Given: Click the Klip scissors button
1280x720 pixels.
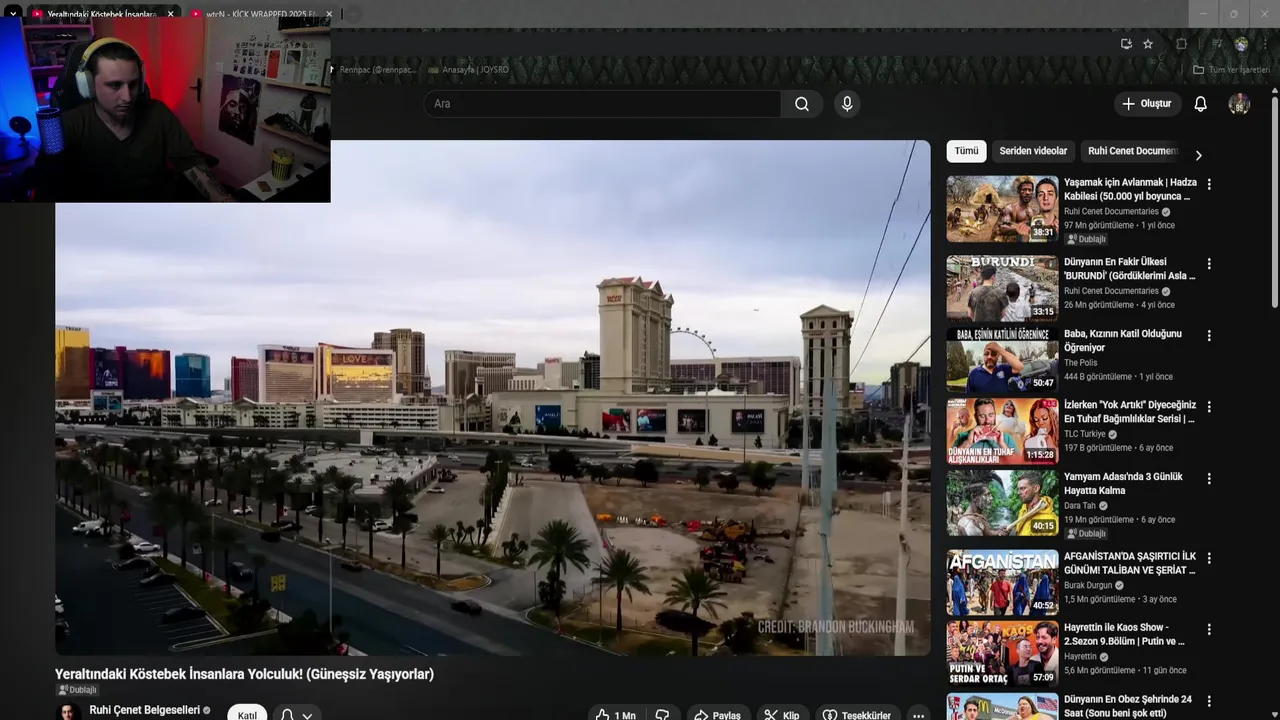Looking at the screenshot, I should tap(782, 715).
